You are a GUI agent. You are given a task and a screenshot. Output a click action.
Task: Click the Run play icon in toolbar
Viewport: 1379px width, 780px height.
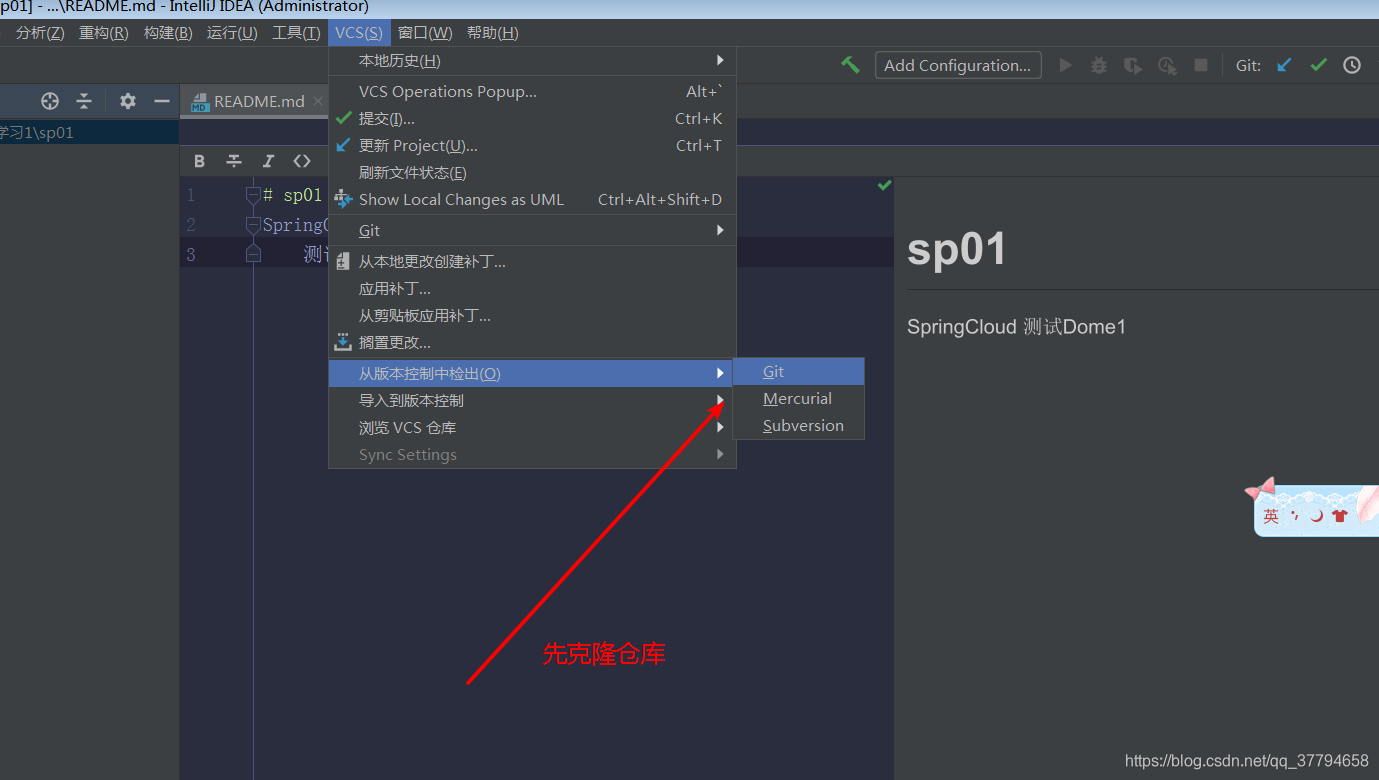[x=1066, y=65]
